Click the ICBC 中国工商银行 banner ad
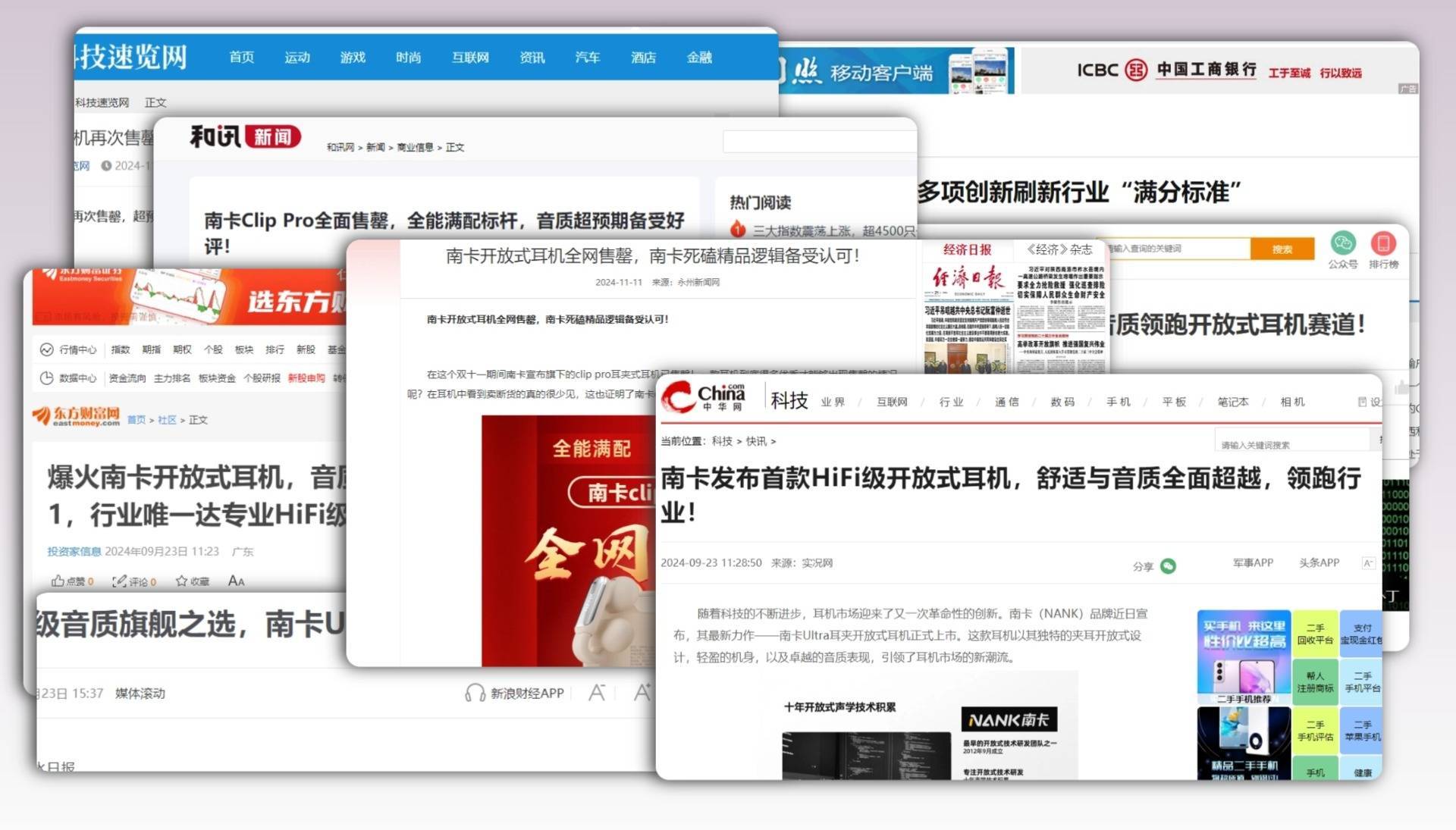Viewport: 1456px width, 830px height. tap(1219, 70)
